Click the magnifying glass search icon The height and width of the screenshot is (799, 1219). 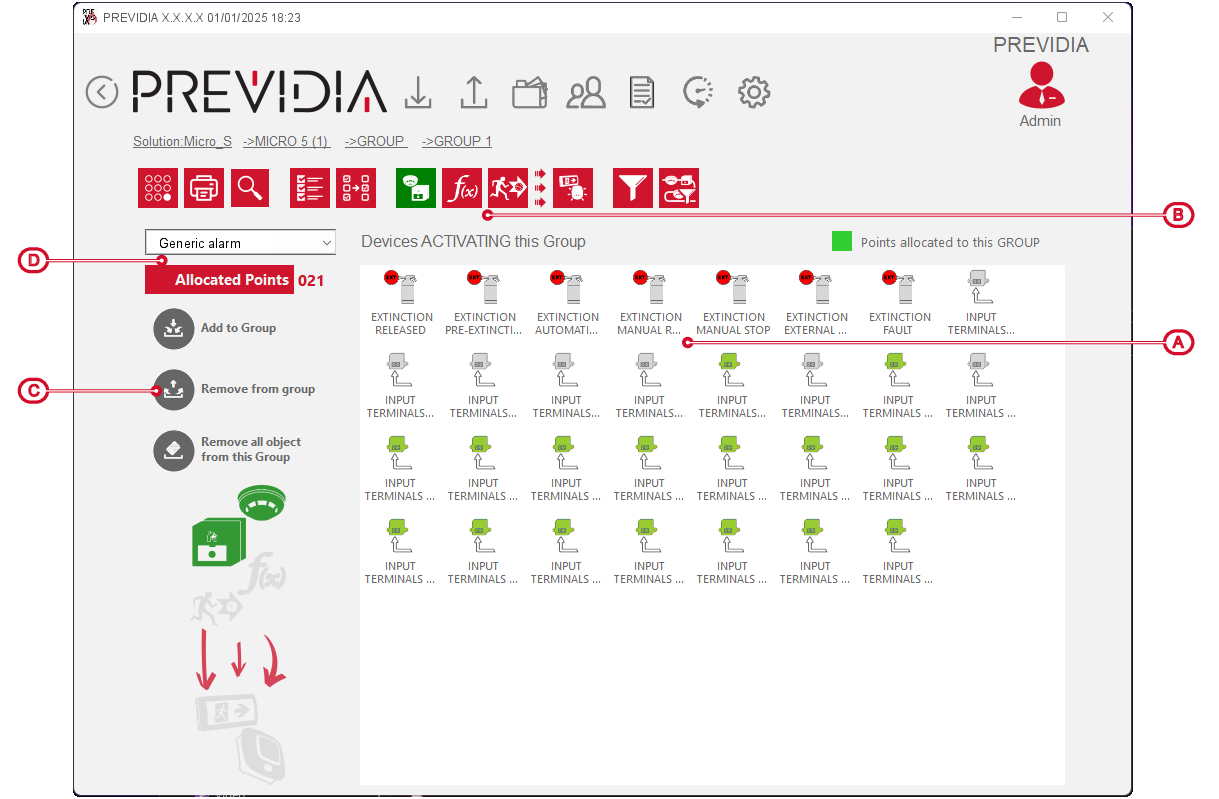[250, 188]
